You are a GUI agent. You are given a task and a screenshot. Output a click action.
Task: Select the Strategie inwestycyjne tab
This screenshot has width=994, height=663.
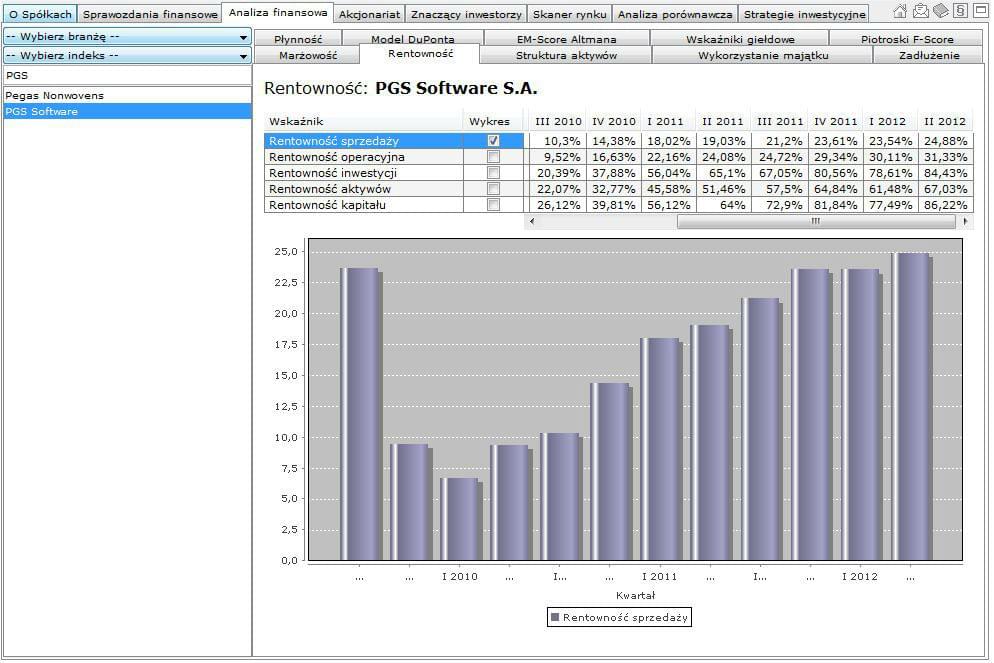pos(804,14)
